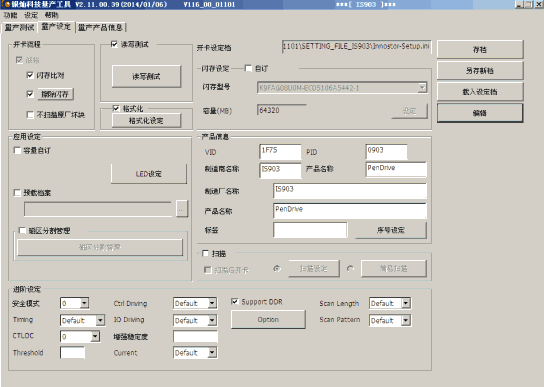Go to the 量产产品信息 tab

[x=100, y=28]
